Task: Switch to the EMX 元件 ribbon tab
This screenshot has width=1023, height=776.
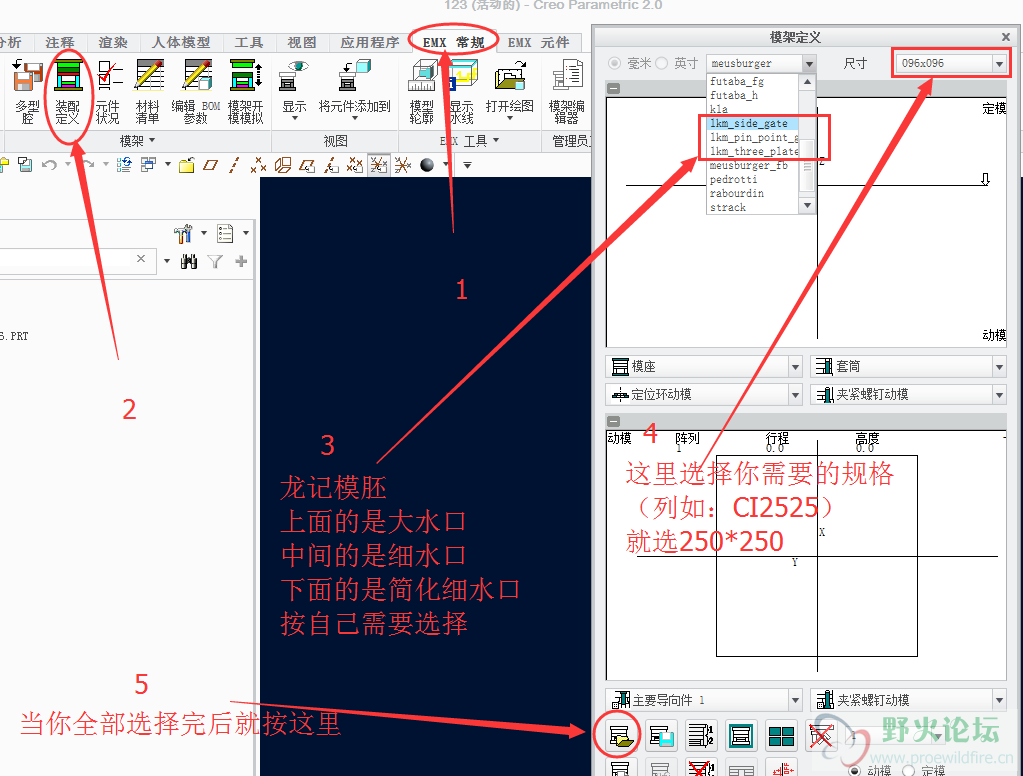Action: (x=538, y=42)
